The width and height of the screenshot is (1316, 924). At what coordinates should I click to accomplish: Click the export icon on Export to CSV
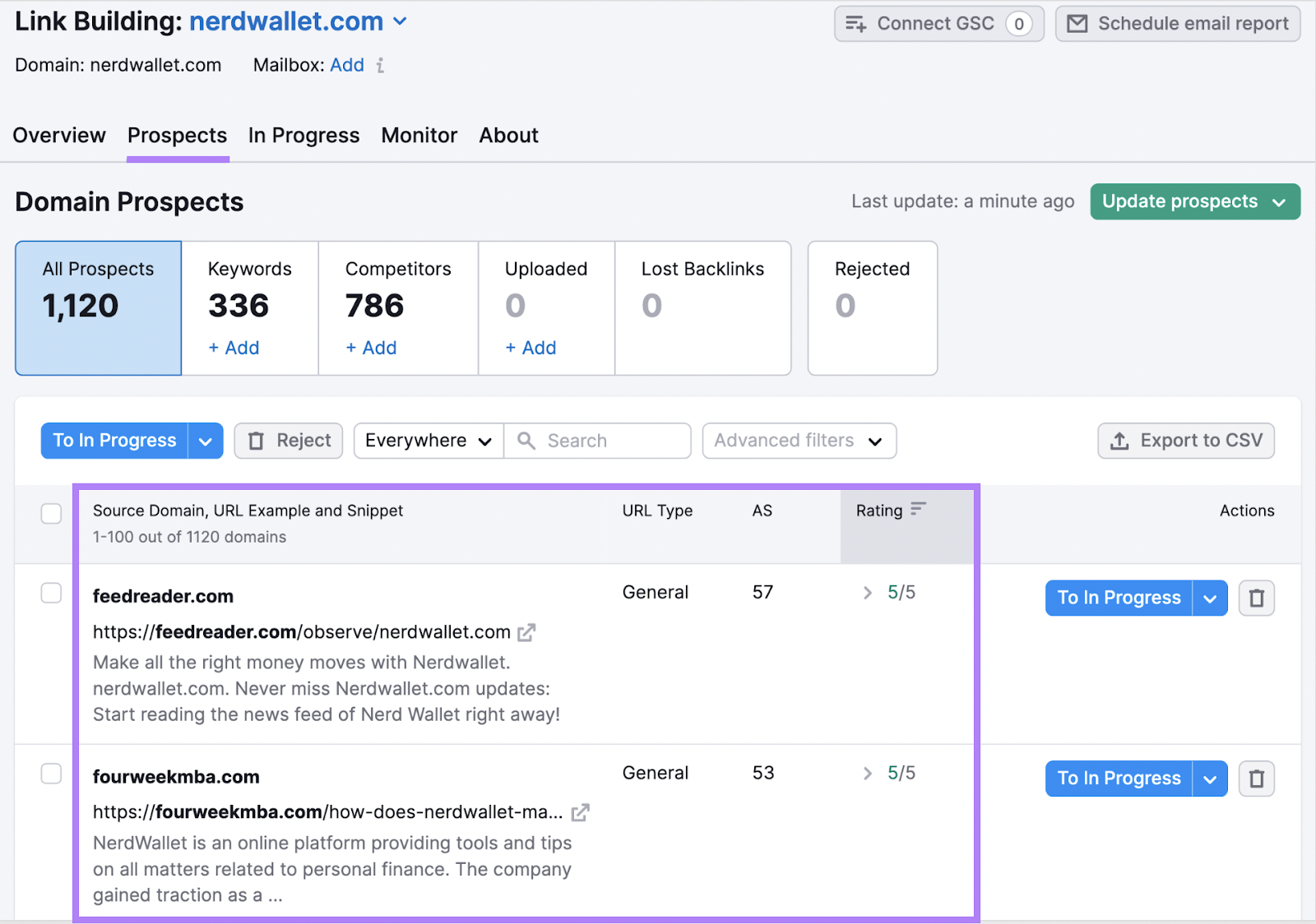point(1119,441)
